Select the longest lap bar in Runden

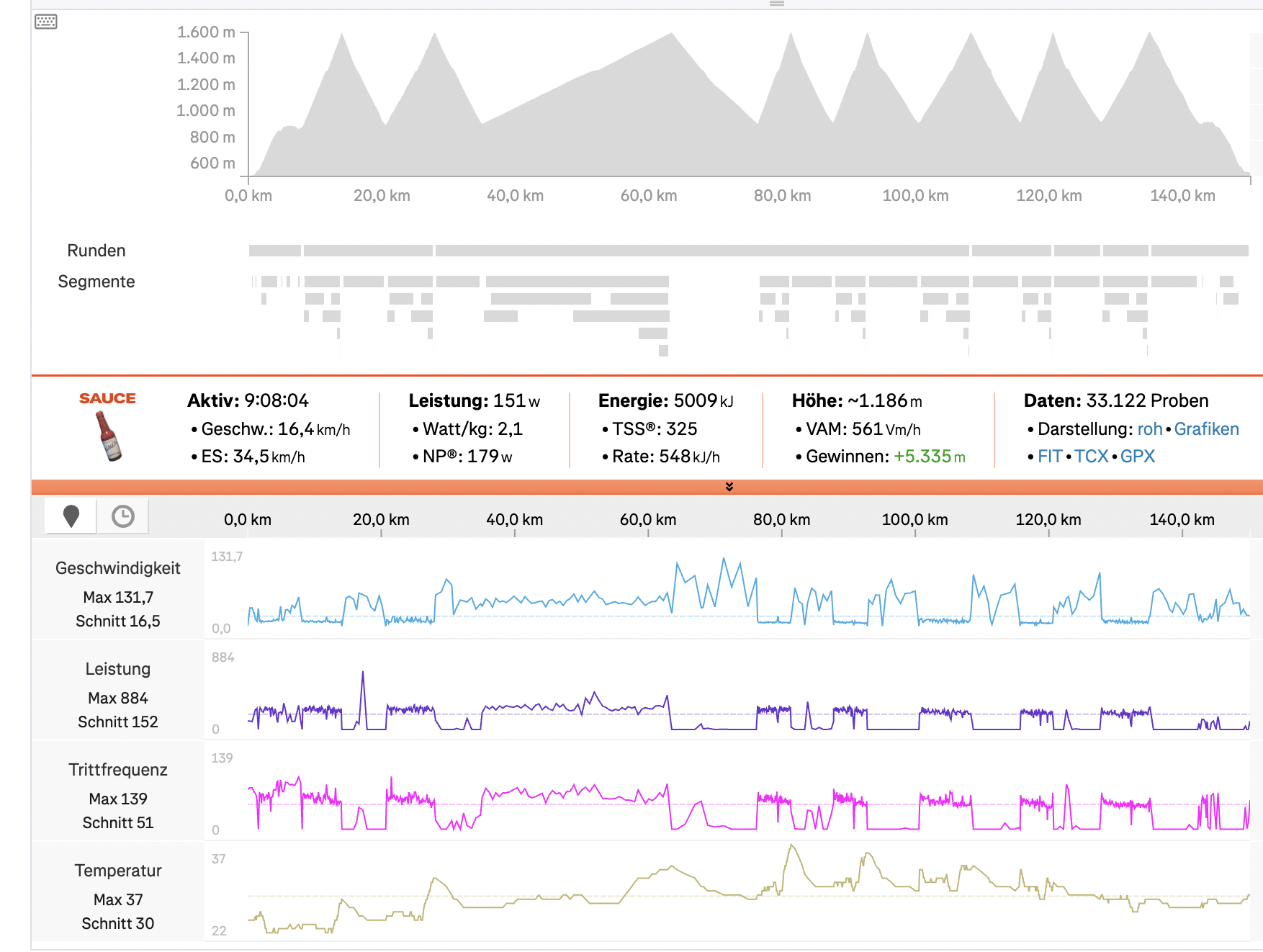click(x=702, y=251)
